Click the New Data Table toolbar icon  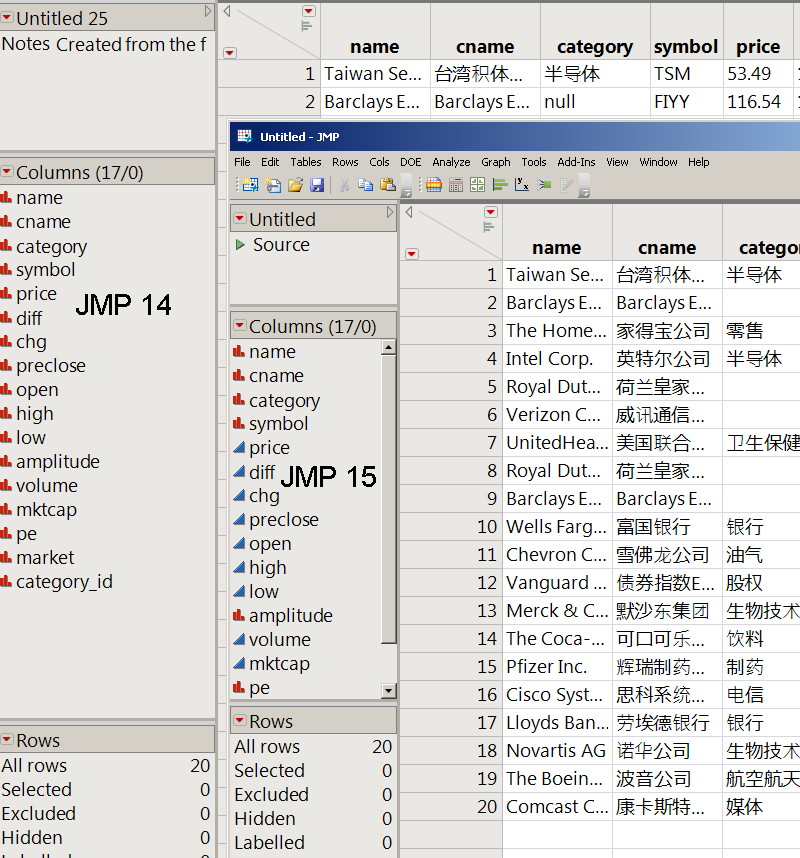tap(249, 185)
